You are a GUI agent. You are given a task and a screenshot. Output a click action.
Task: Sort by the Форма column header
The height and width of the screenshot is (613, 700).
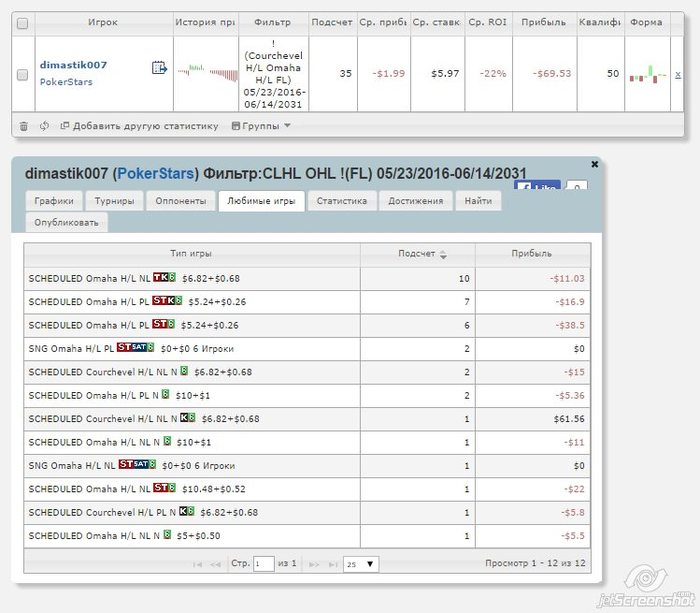(646, 22)
